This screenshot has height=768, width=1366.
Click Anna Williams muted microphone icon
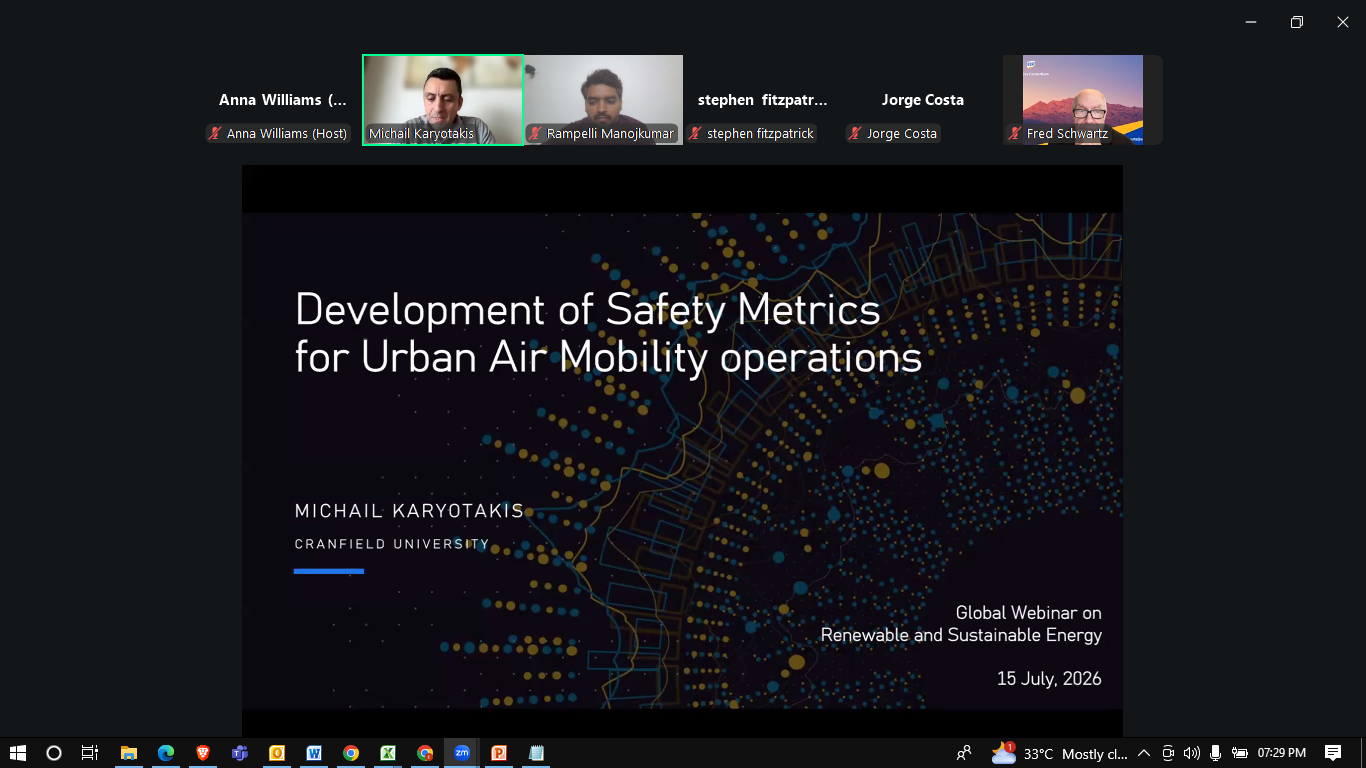[x=215, y=133]
